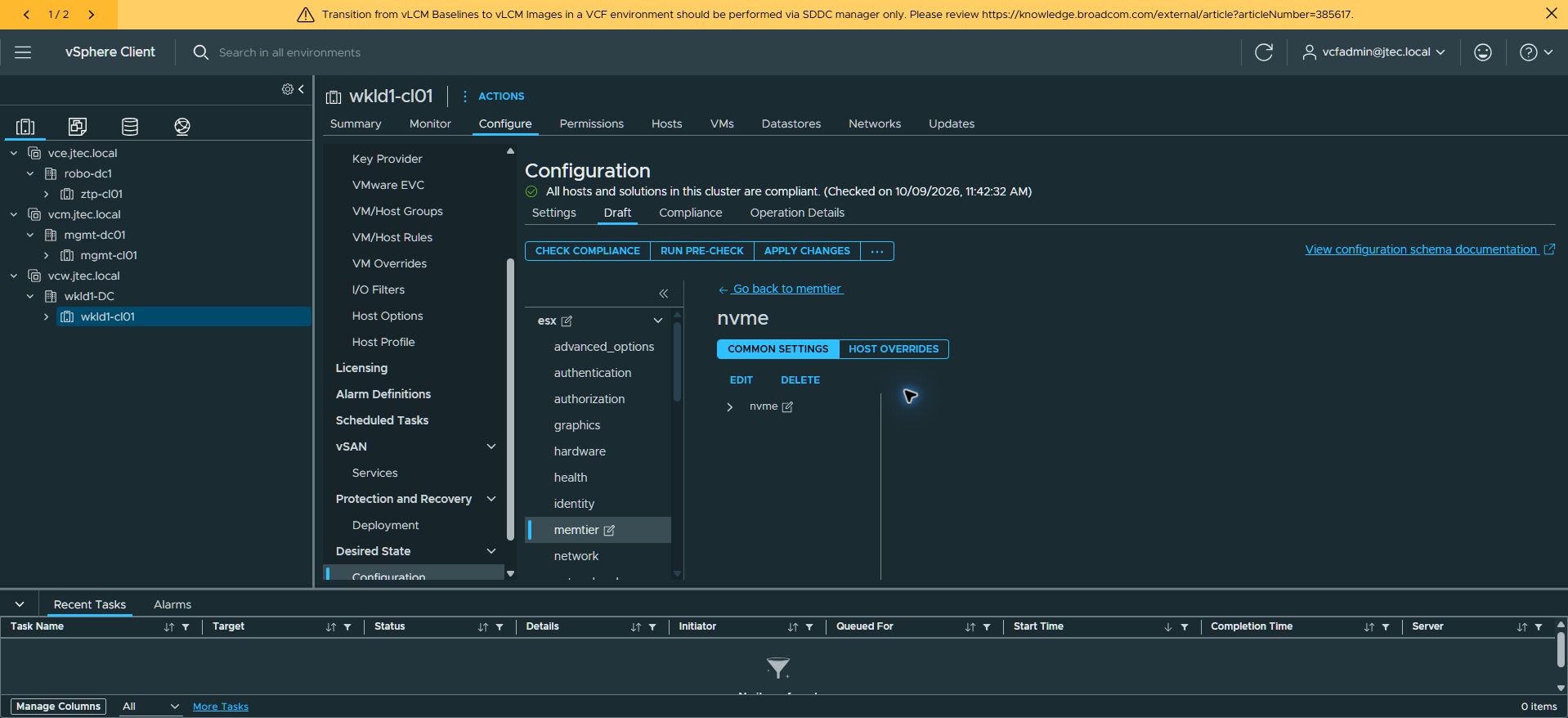Sort the Status column

pyautogui.click(x=483, y=627)
